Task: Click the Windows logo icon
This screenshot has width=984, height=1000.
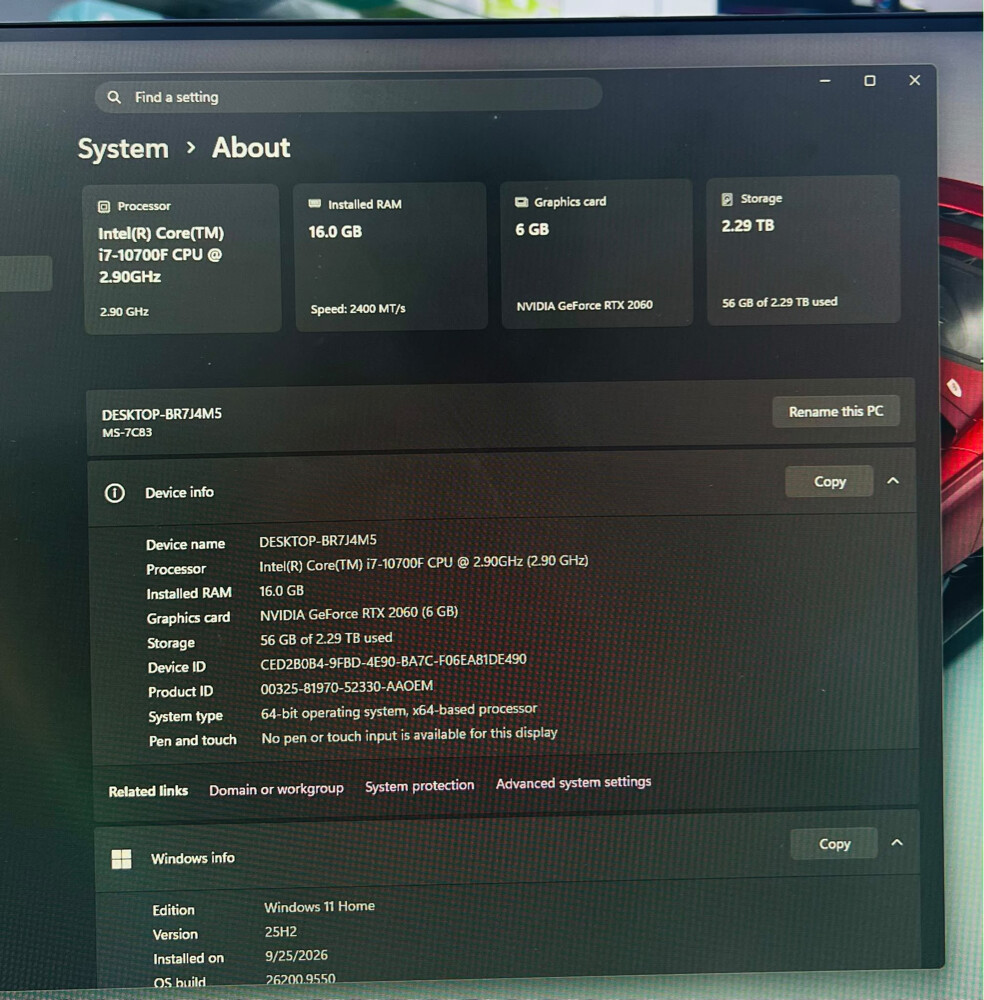Action: [x=121, y=859]
